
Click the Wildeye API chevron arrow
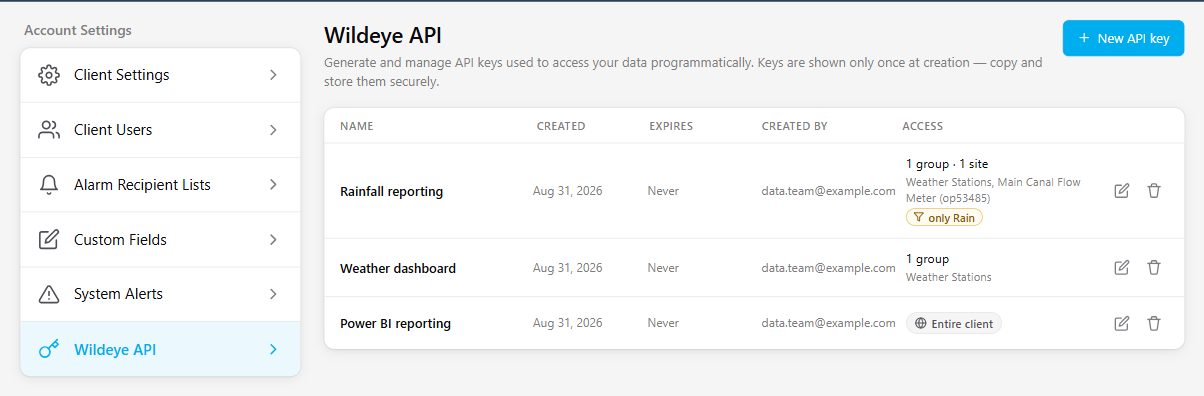[273, 349]
